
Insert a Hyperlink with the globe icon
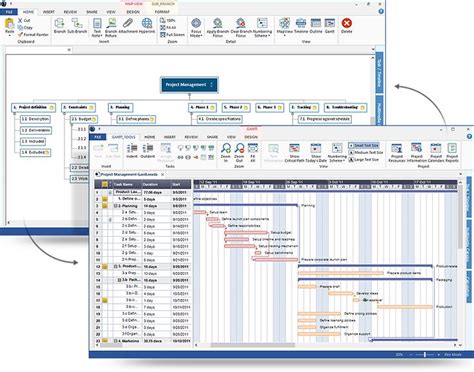point(147,26)
